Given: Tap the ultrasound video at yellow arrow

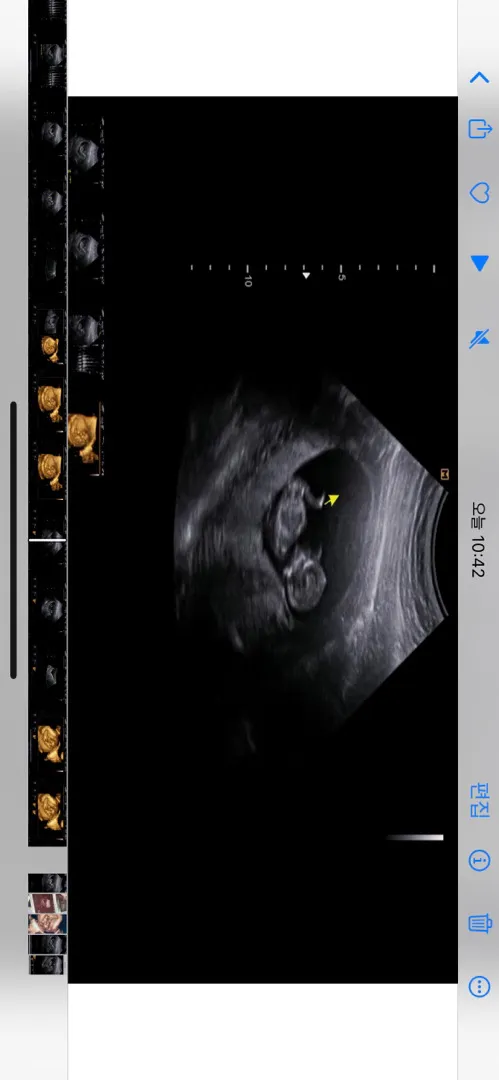Looking at the screenshot, I should coord(332,500).
